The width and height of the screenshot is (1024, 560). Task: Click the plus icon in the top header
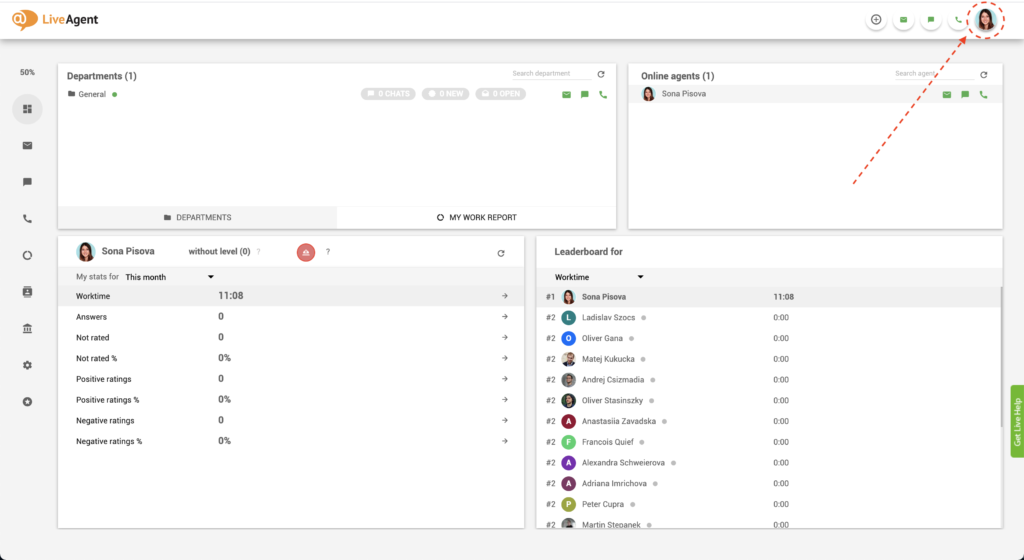click(x=876, y=19)
